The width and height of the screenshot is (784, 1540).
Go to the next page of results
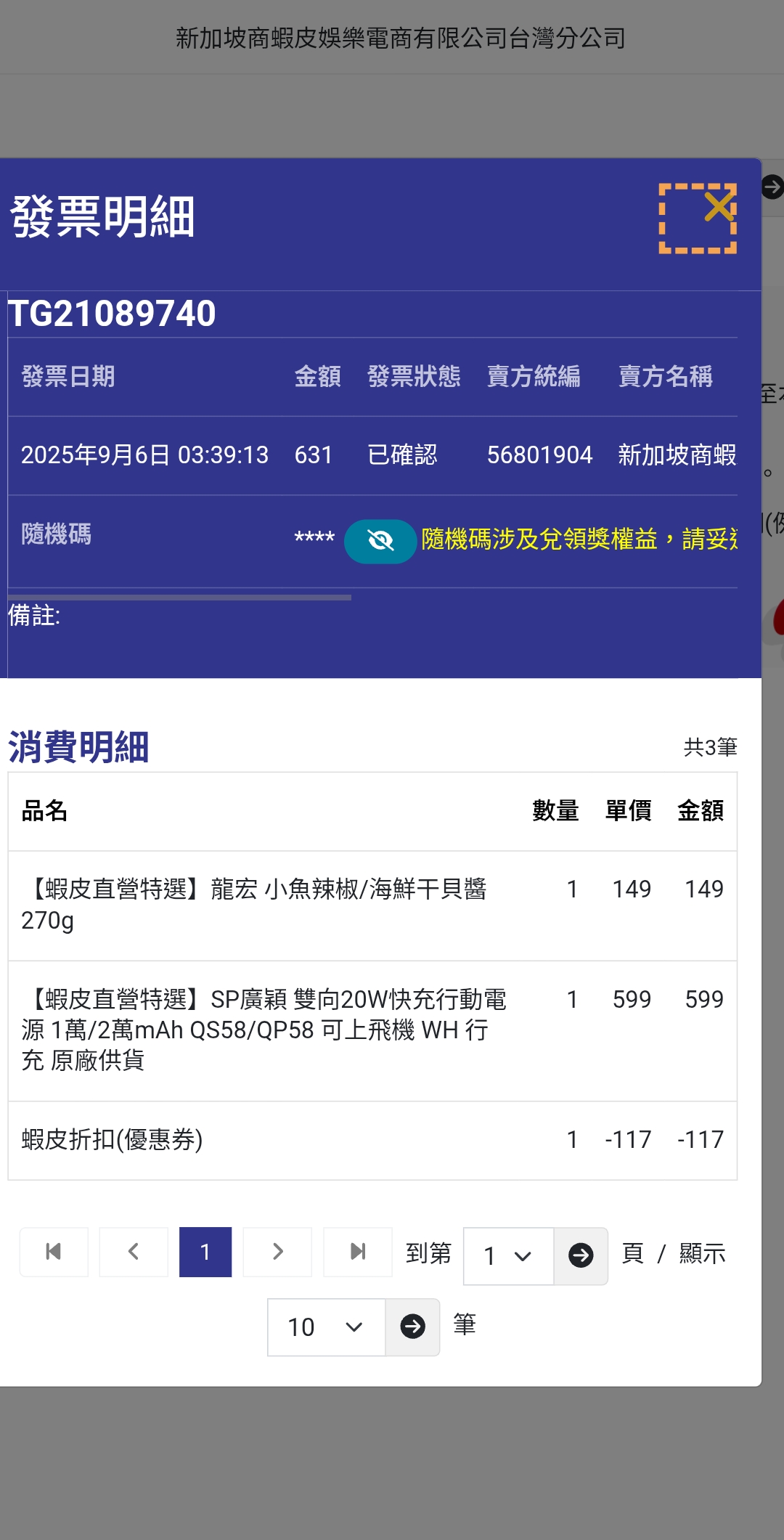(277, 1252)
